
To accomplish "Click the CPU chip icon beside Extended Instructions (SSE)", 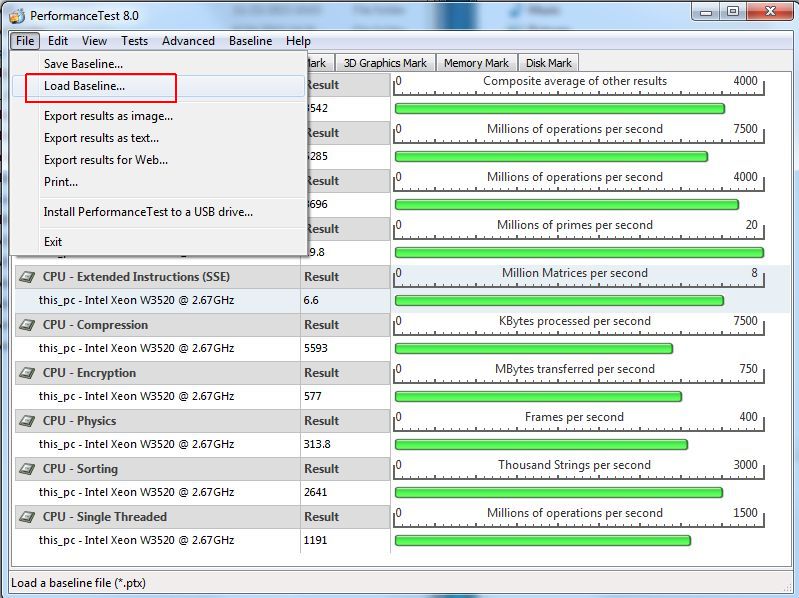I will 27,277.
